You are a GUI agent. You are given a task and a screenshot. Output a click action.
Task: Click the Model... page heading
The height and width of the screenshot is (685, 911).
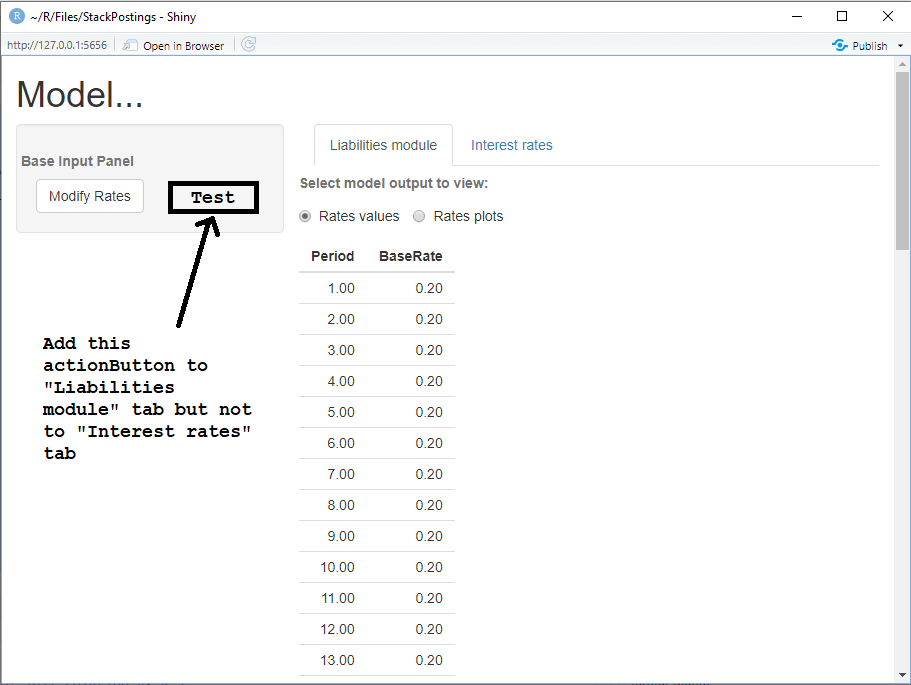pyautogui.click(x=79, y=94)
